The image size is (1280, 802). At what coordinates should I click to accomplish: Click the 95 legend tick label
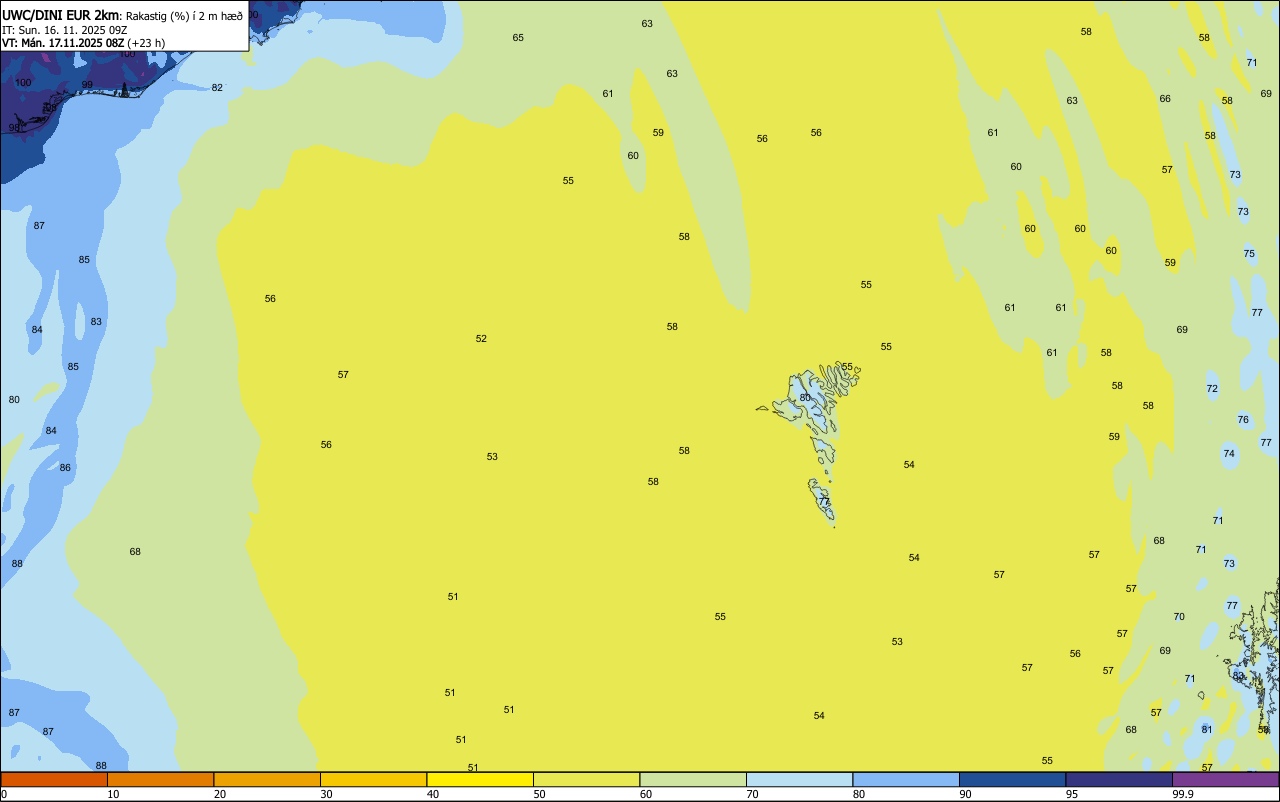(1072, 794)
